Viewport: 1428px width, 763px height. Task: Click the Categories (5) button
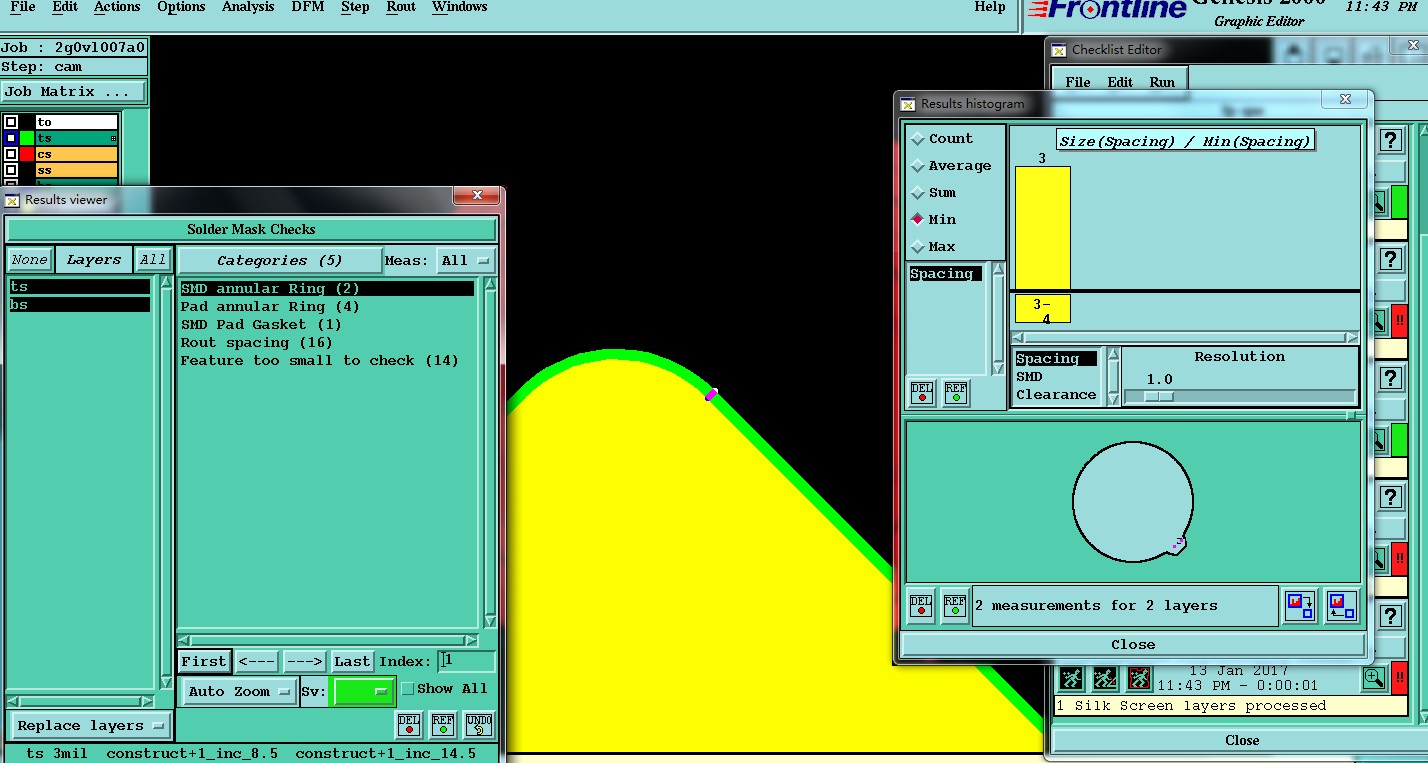click(x=279, y=261)
